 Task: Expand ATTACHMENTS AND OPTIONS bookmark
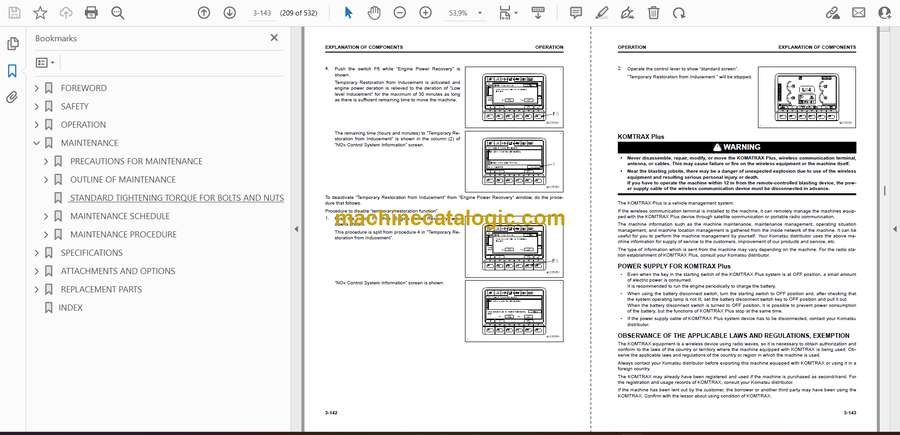(37, 271)
